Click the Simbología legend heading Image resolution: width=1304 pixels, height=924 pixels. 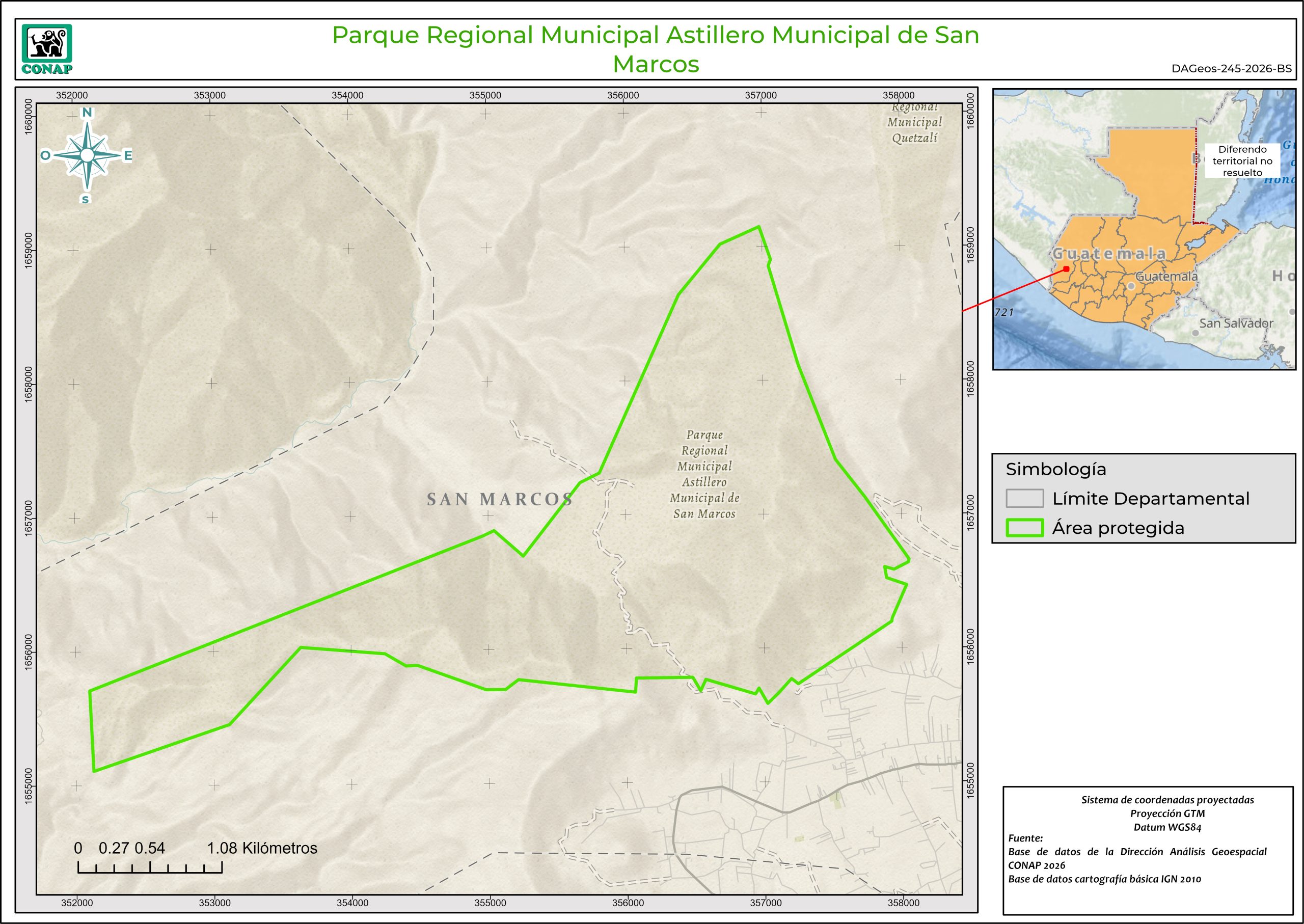[1055, 470]
